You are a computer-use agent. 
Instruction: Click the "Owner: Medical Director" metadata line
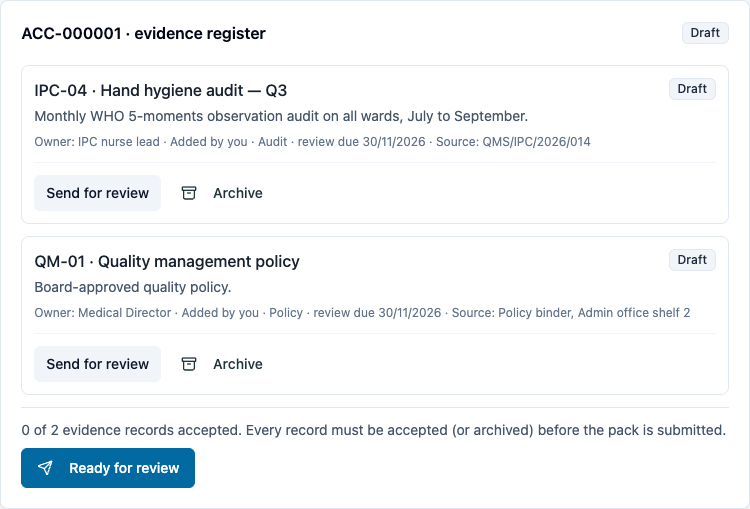point(362,313)
